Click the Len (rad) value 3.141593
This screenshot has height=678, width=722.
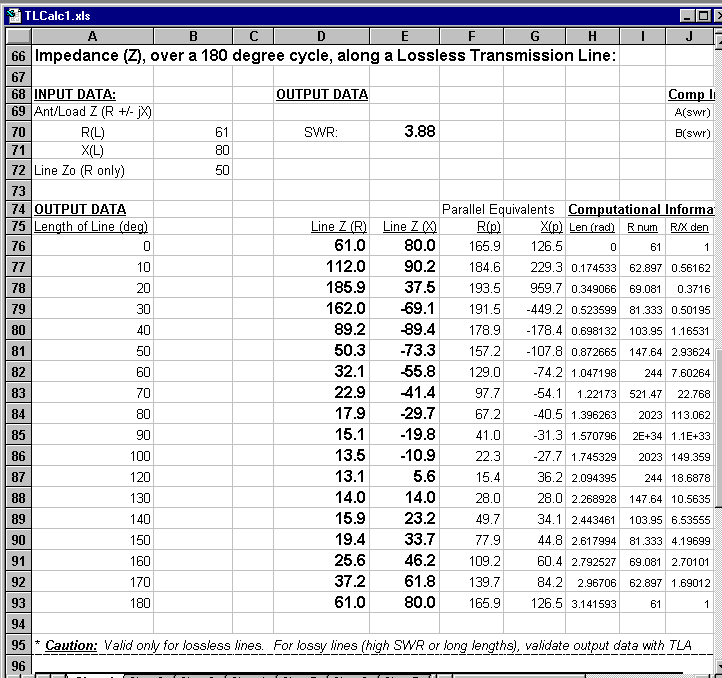594,604
